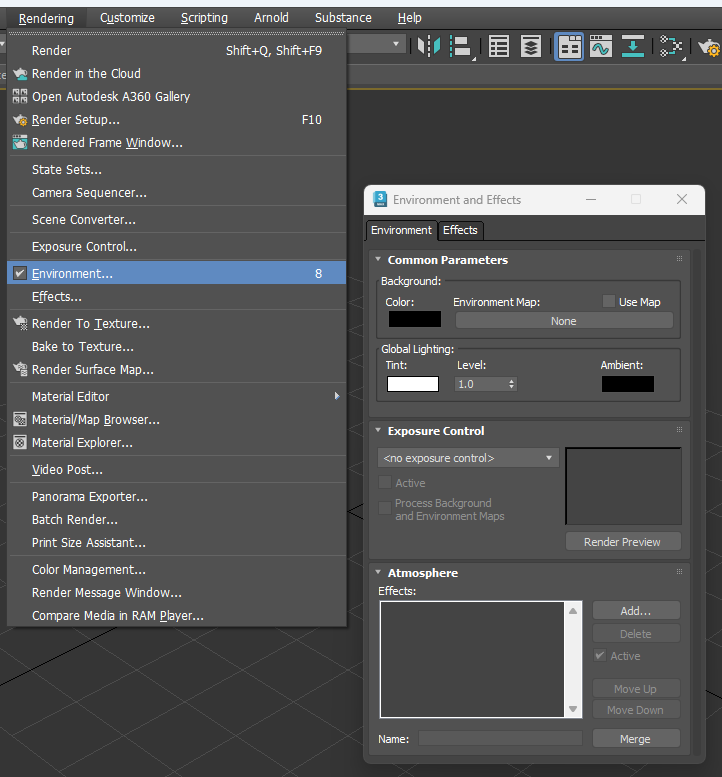Click the Exposure Control rollout grip handle

(x=679, y=430)
